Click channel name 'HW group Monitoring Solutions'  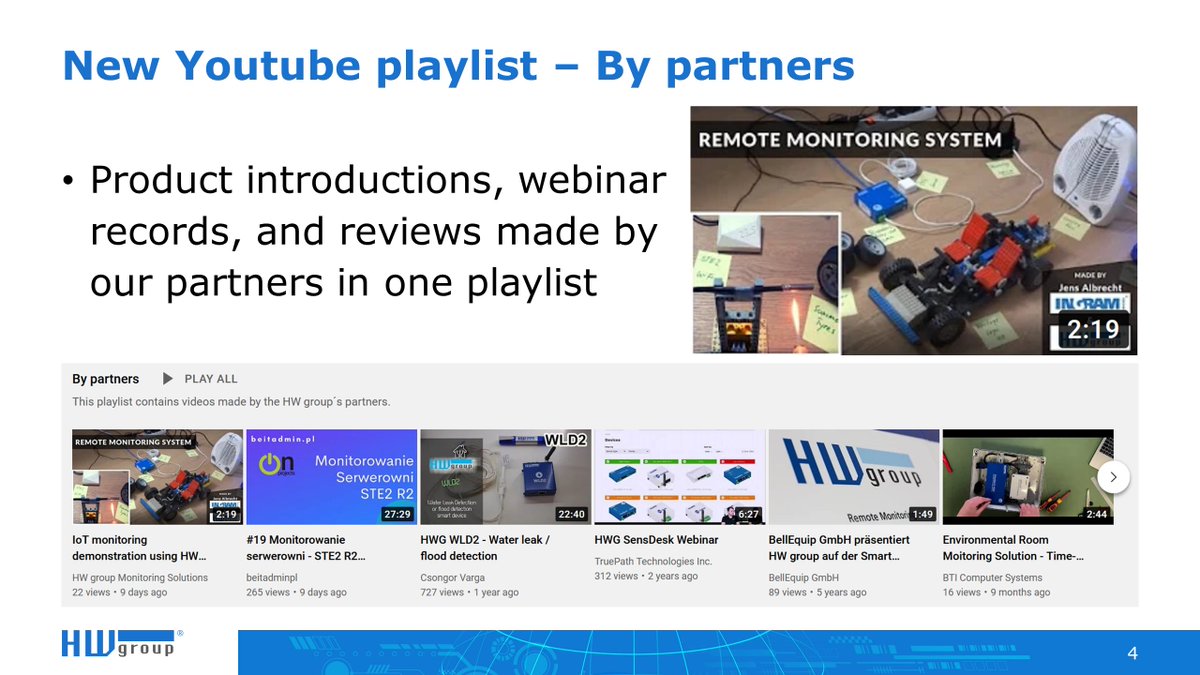[x=140, y=577]
